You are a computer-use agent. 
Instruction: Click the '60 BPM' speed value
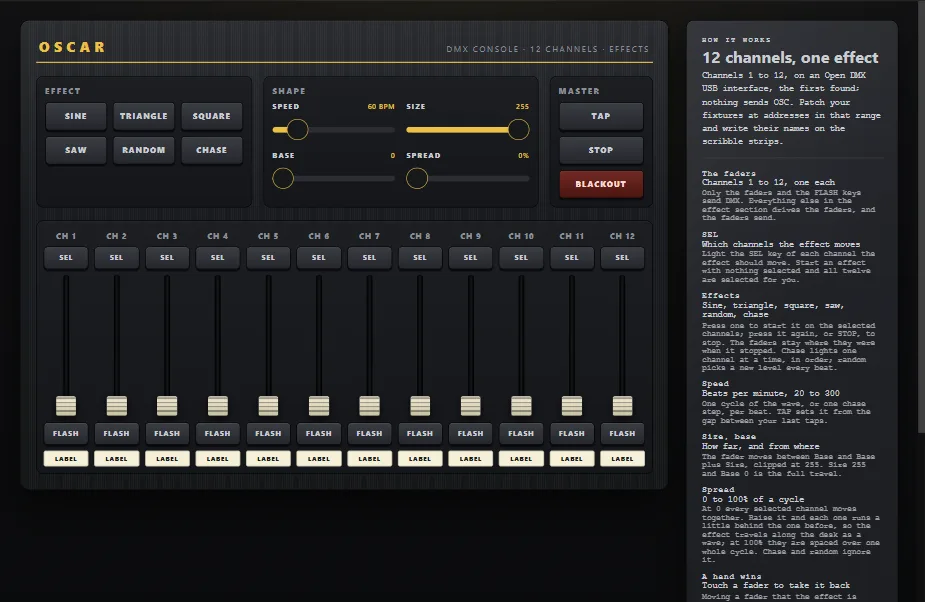click(x=381, y=107)
